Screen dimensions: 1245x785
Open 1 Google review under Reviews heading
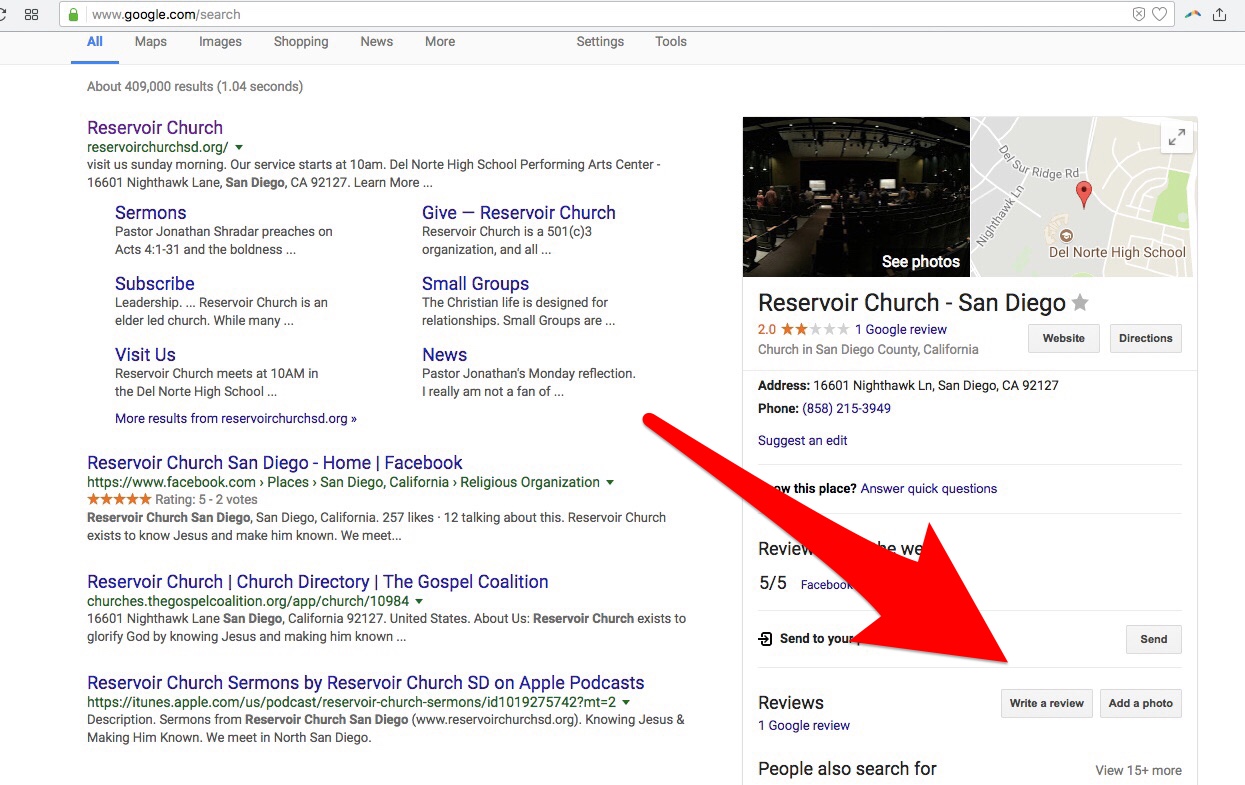click(804, 726)
